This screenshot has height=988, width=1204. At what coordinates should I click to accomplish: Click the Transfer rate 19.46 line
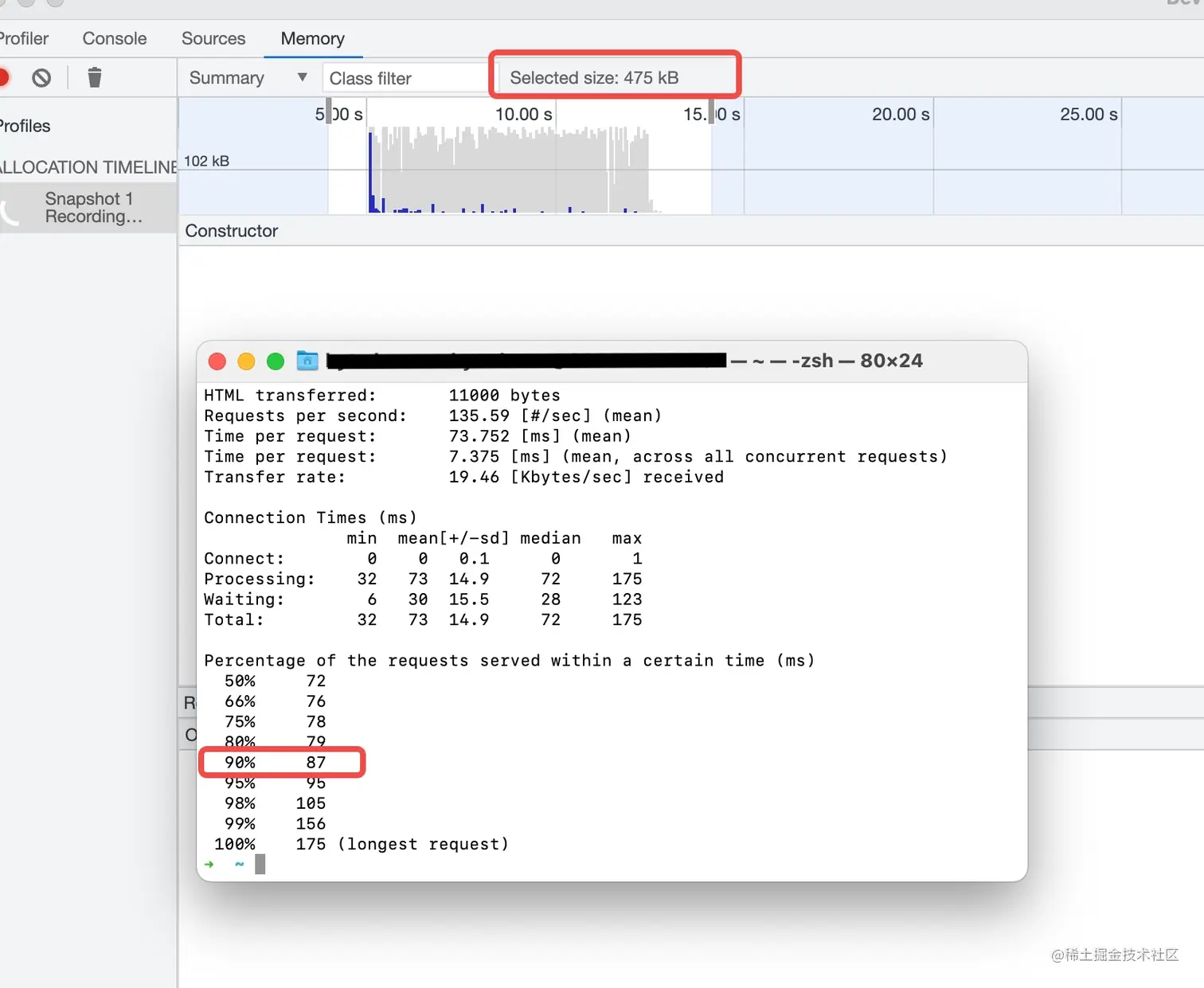click(463, 477)
